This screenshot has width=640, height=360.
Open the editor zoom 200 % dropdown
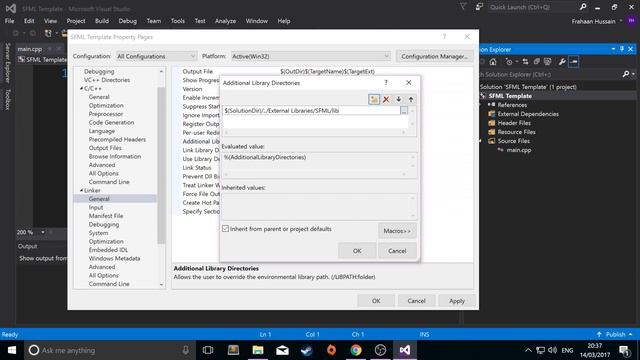click(42, 232)
